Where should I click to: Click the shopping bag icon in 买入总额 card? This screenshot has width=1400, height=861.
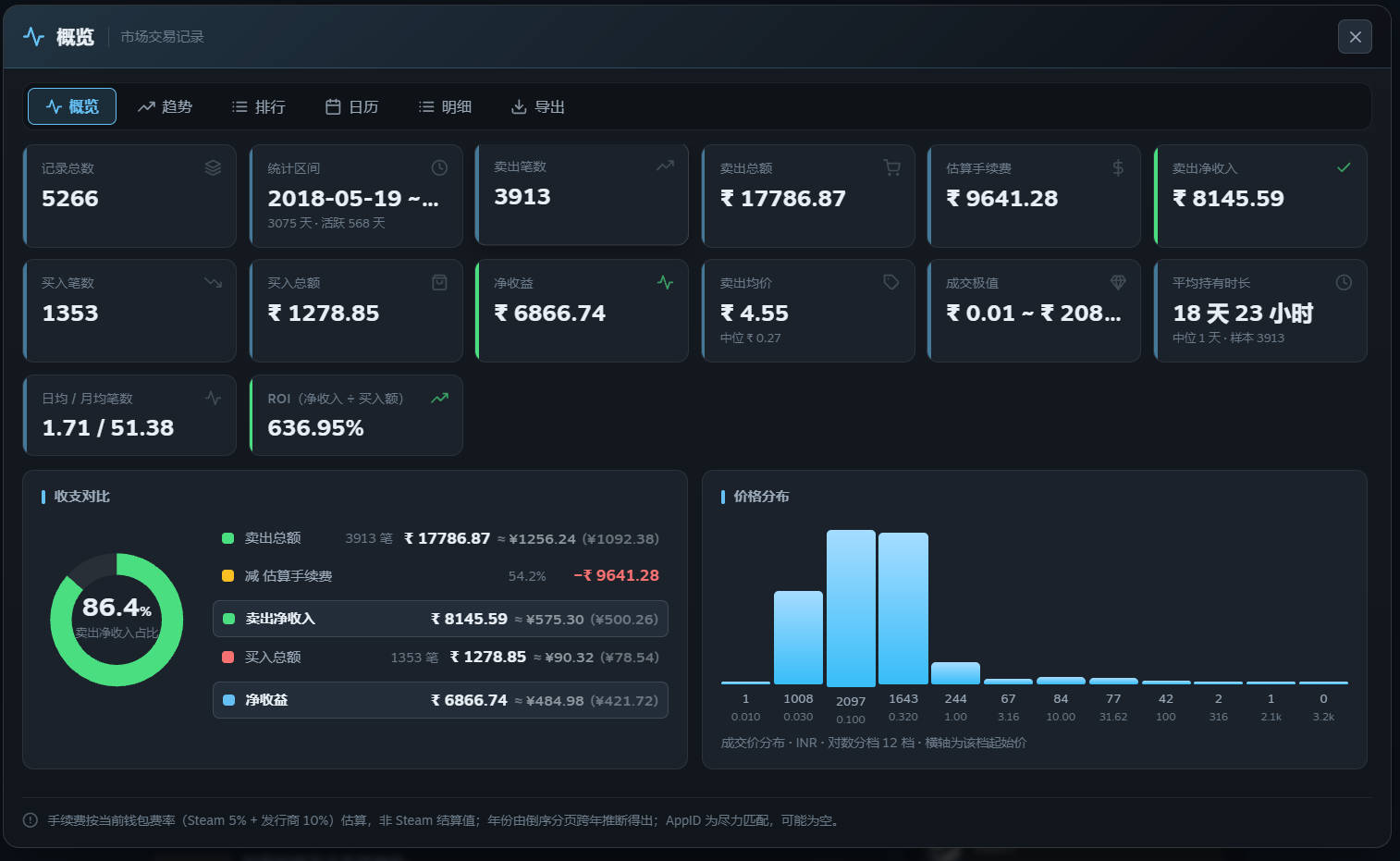[439, 282]
